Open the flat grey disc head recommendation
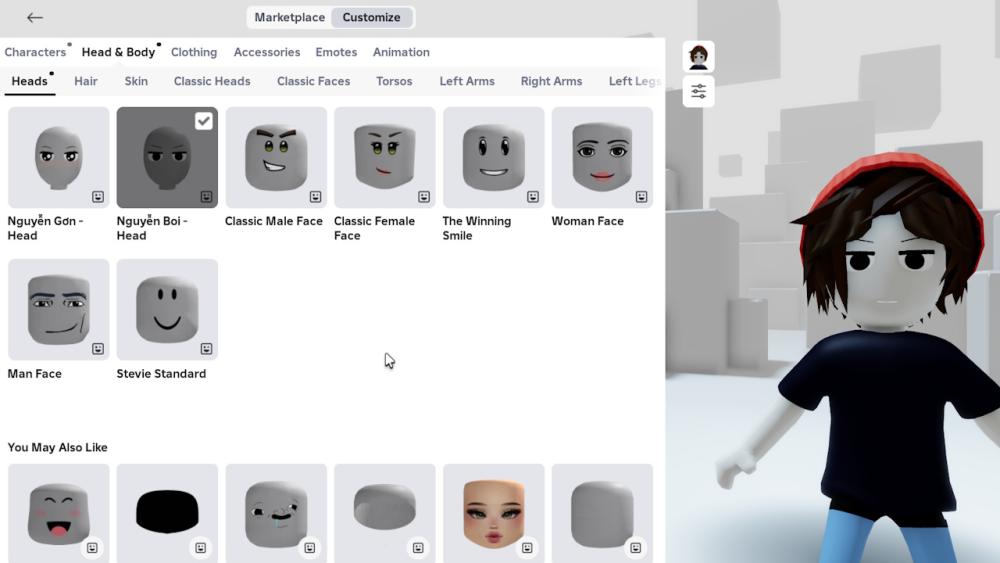This screenshot has height=563, width=1000. tap(385, 513)
